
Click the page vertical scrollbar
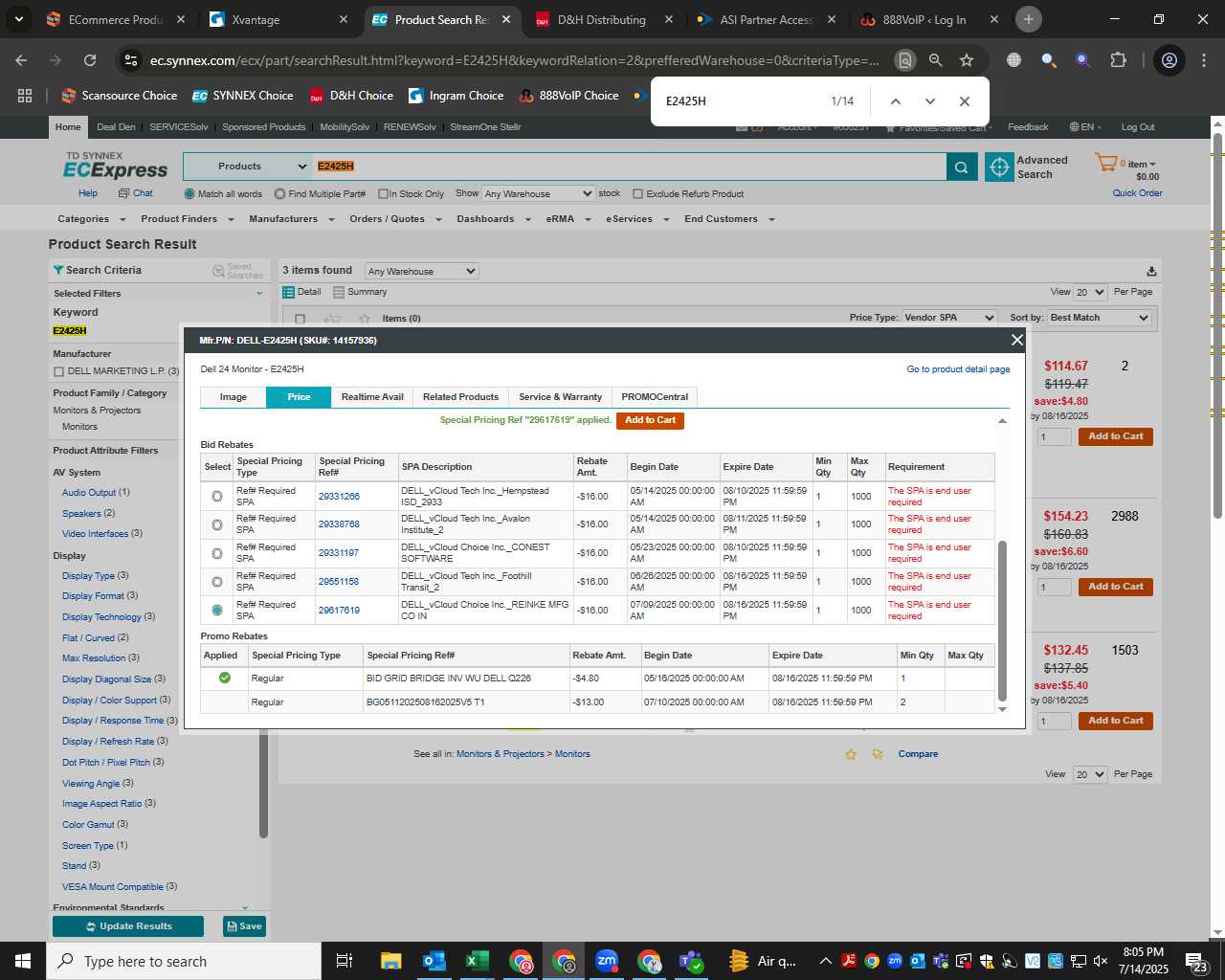click(1217, 325)
